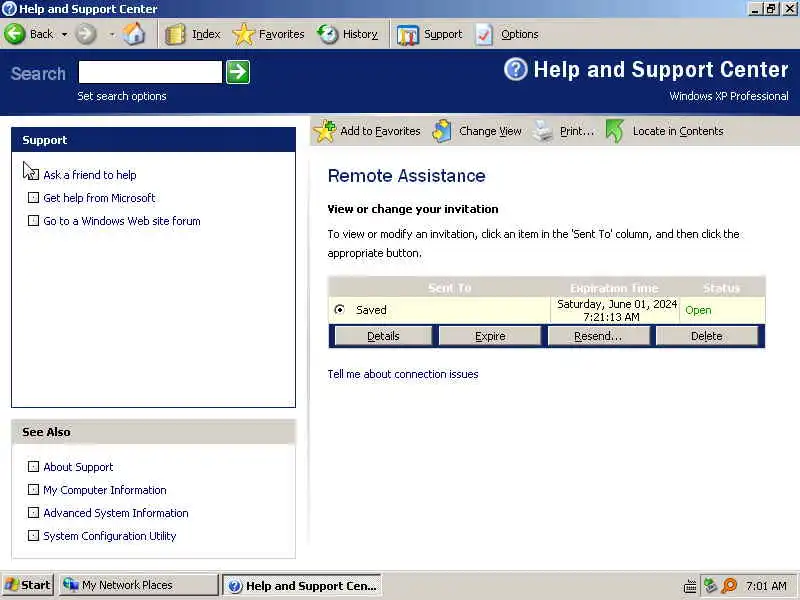Click the Support toolbar icon

tap(408, 35)
